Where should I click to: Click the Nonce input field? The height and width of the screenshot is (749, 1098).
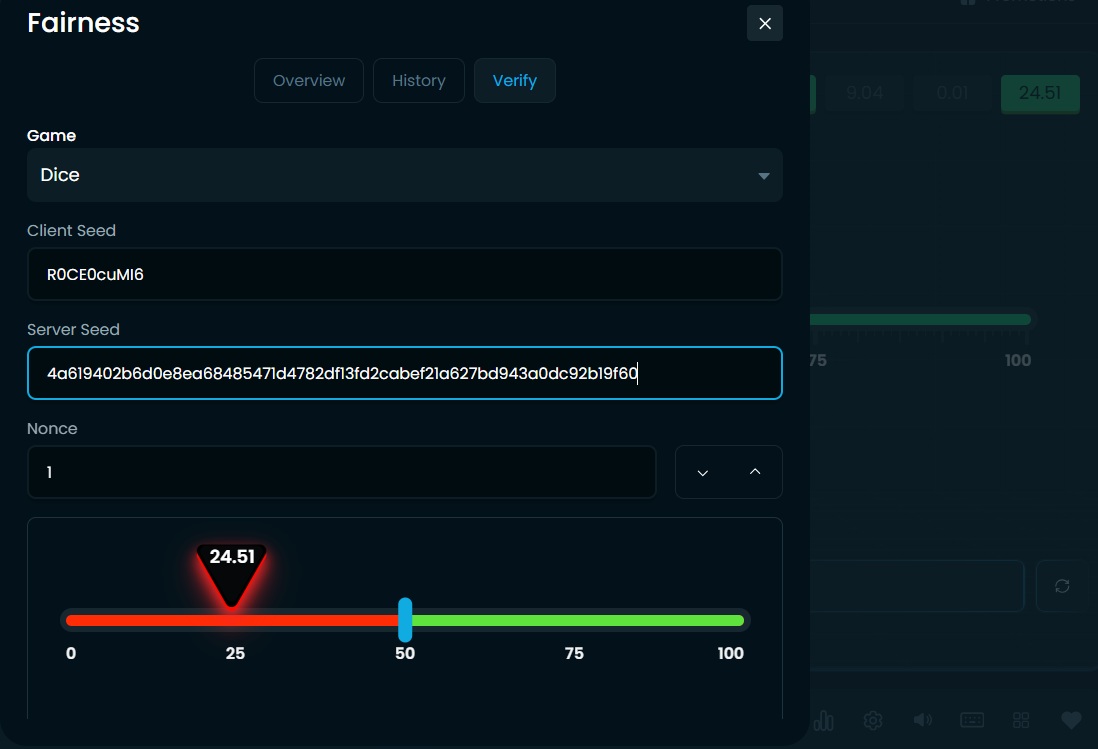[342, 472]
